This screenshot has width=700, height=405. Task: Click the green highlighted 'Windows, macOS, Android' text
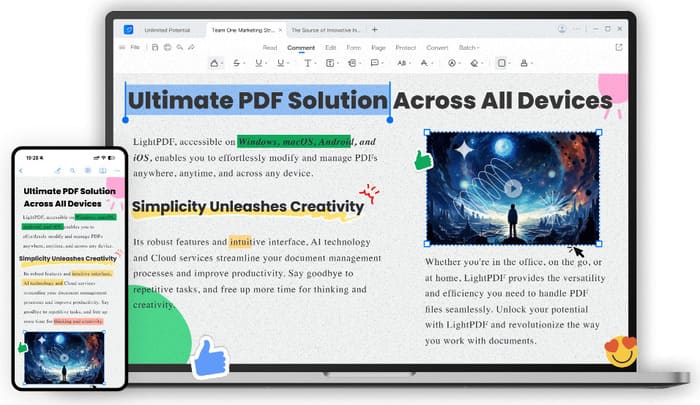click(294, 142)
